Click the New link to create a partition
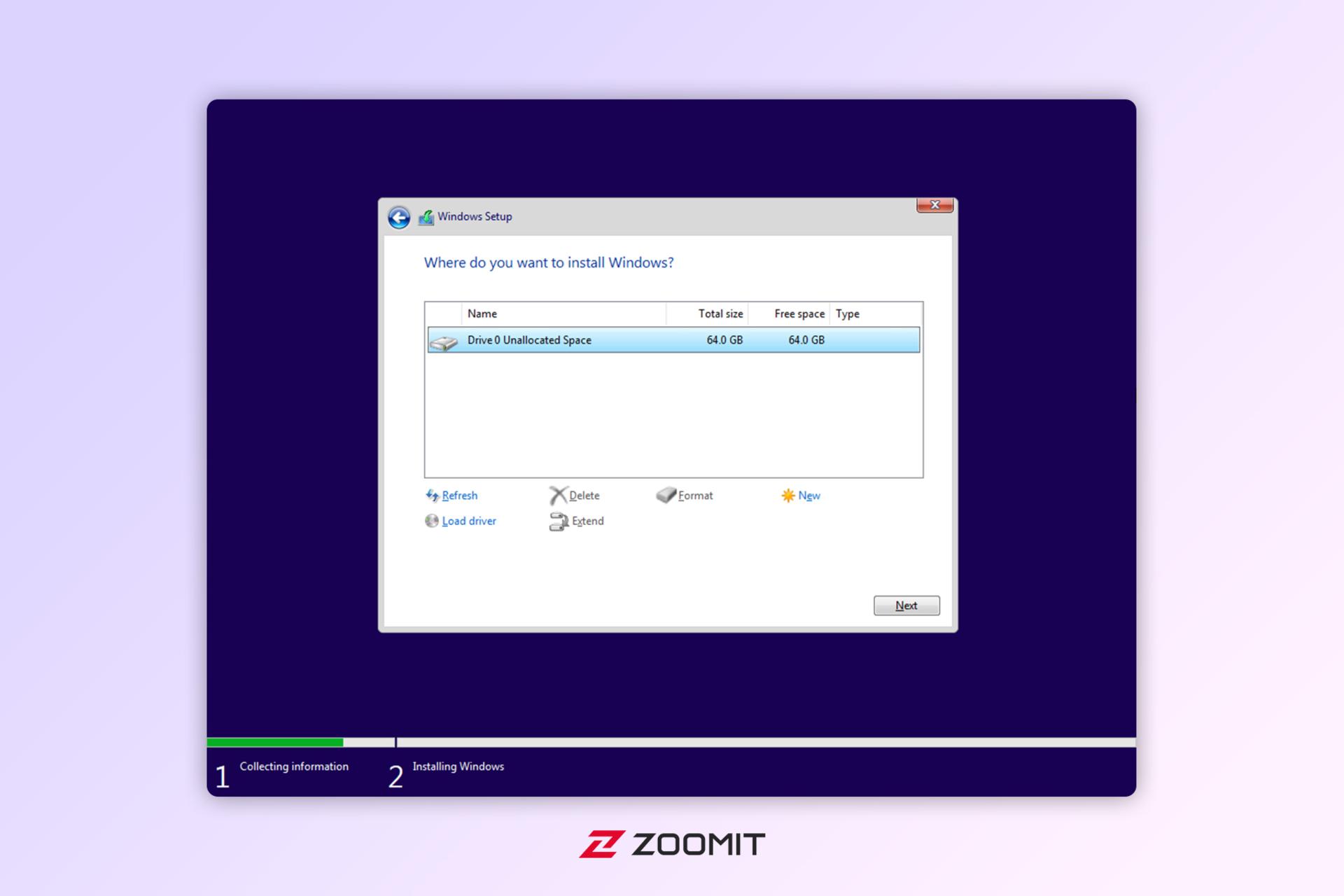 809,496
